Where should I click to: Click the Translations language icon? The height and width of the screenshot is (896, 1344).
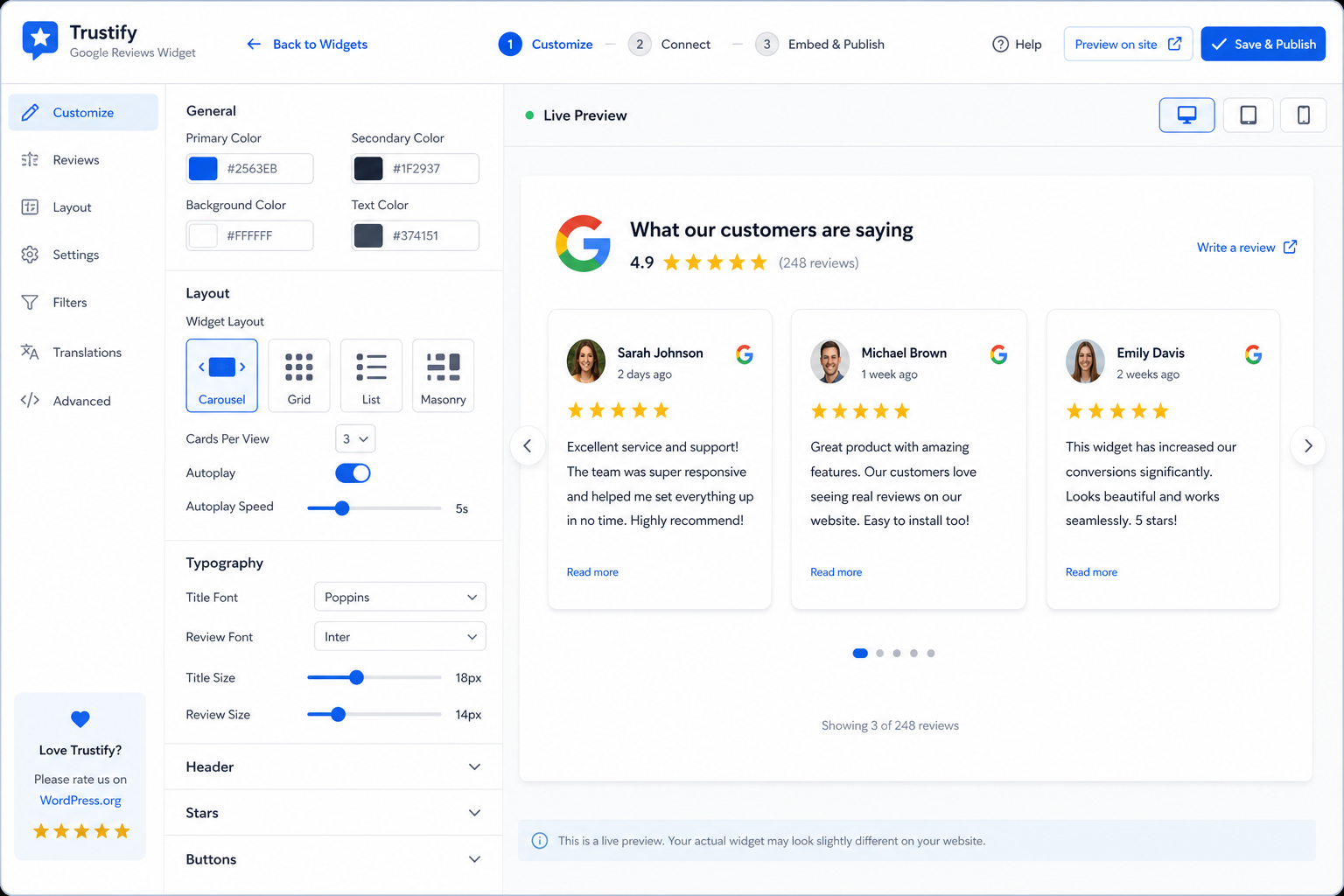click(x=30, y=352)
